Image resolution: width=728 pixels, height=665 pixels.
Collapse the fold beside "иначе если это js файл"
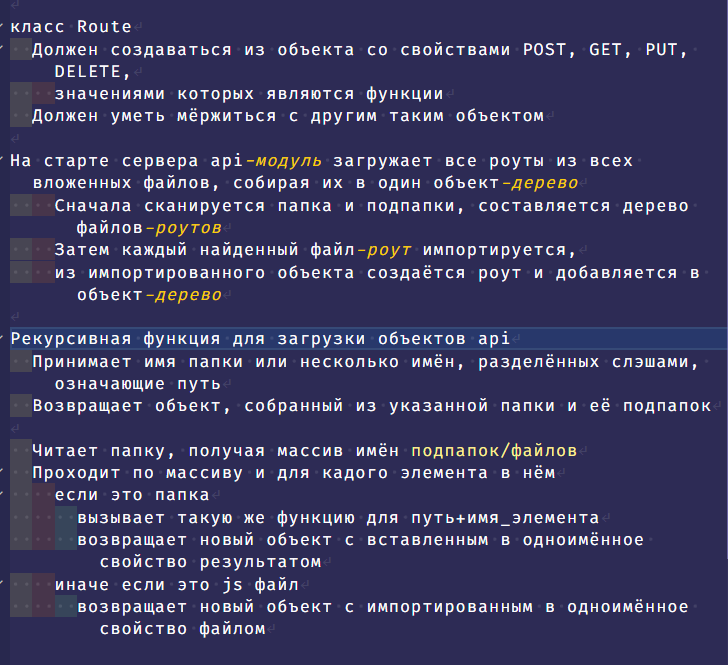point(2,584)
